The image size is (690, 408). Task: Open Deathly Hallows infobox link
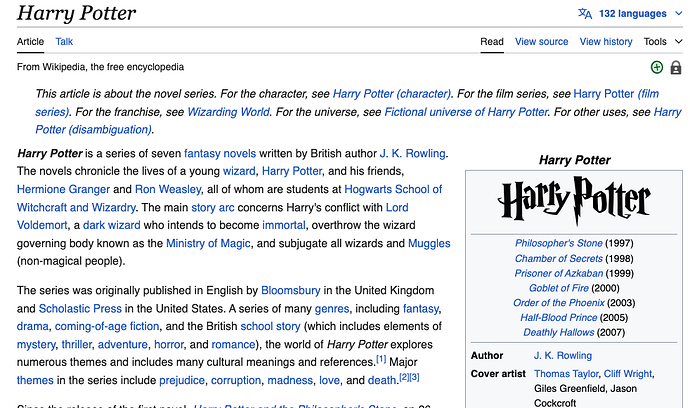click(558, 332)
